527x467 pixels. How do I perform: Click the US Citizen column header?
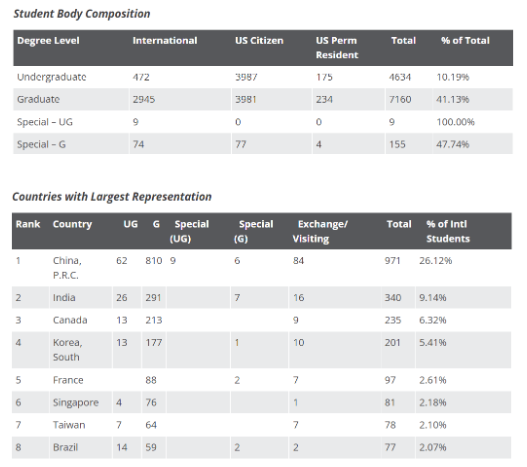click(x=259, y=40)
